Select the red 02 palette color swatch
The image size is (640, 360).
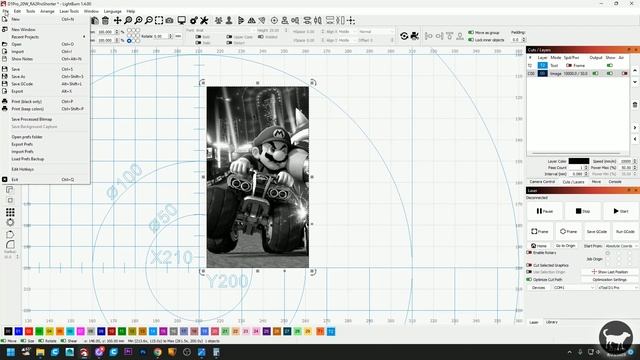point(29,331)
